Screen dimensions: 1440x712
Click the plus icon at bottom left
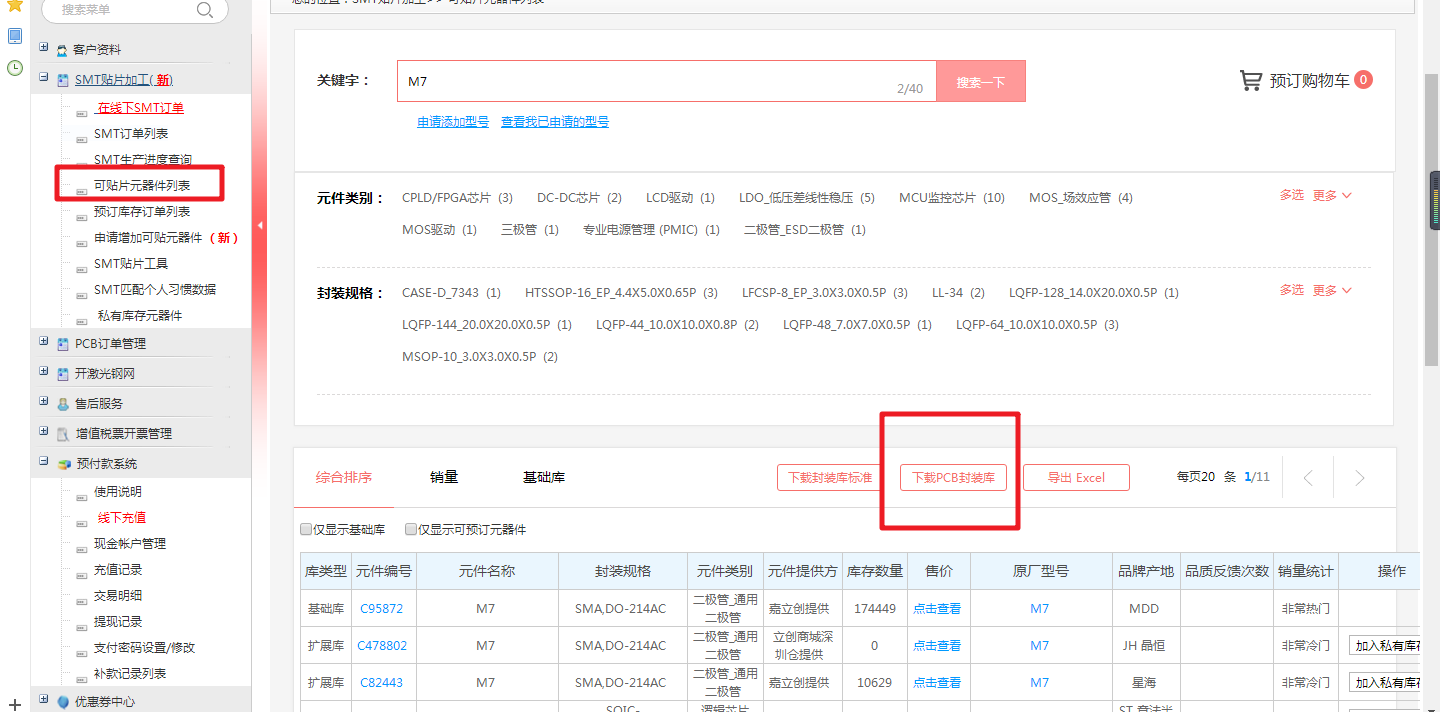pos(15,705)
